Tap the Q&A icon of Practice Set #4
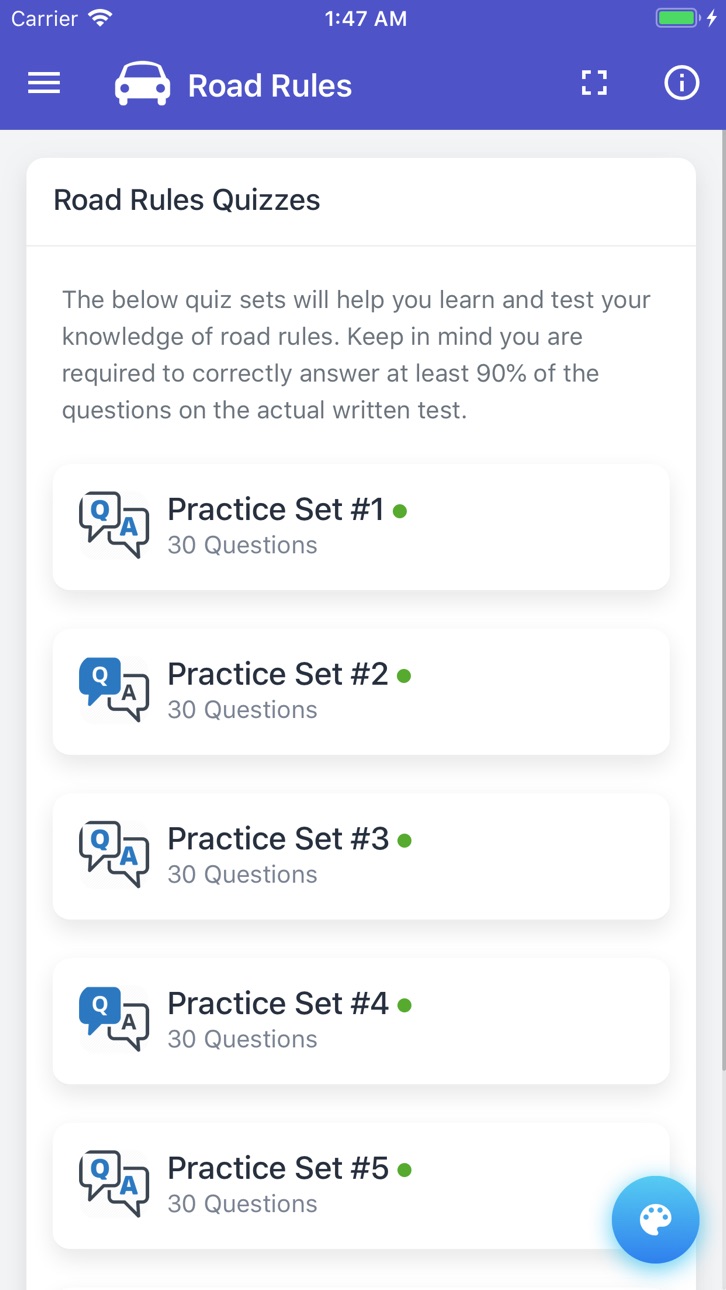 coord(114,1019)
